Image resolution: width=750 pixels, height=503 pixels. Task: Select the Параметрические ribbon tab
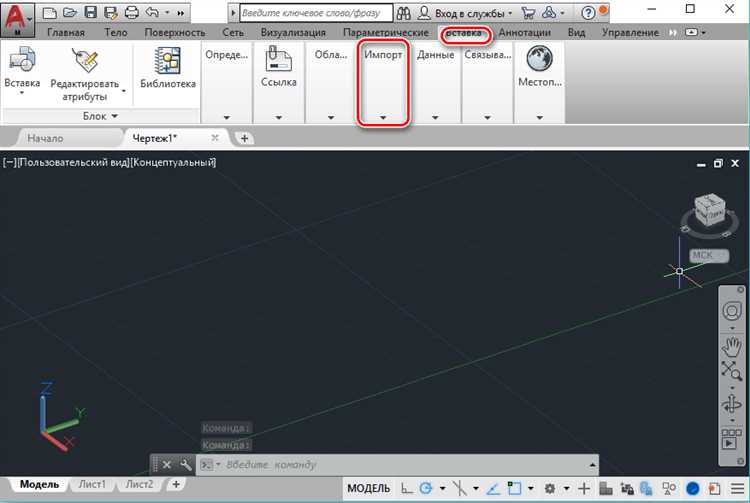tap(386, 33)
